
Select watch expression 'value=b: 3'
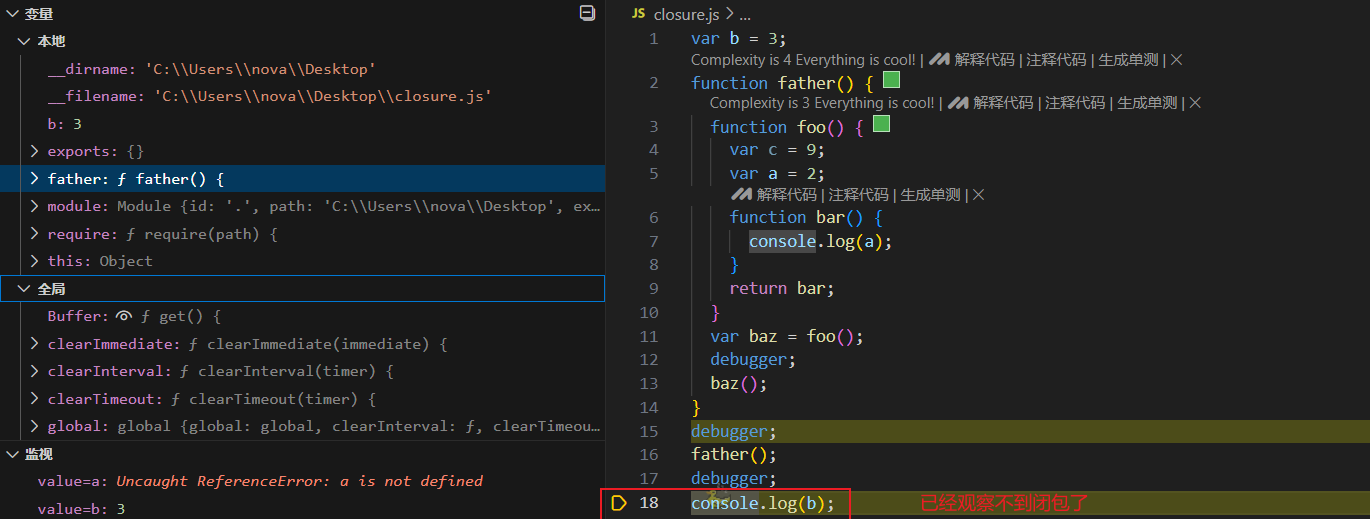tap(302, 508)
